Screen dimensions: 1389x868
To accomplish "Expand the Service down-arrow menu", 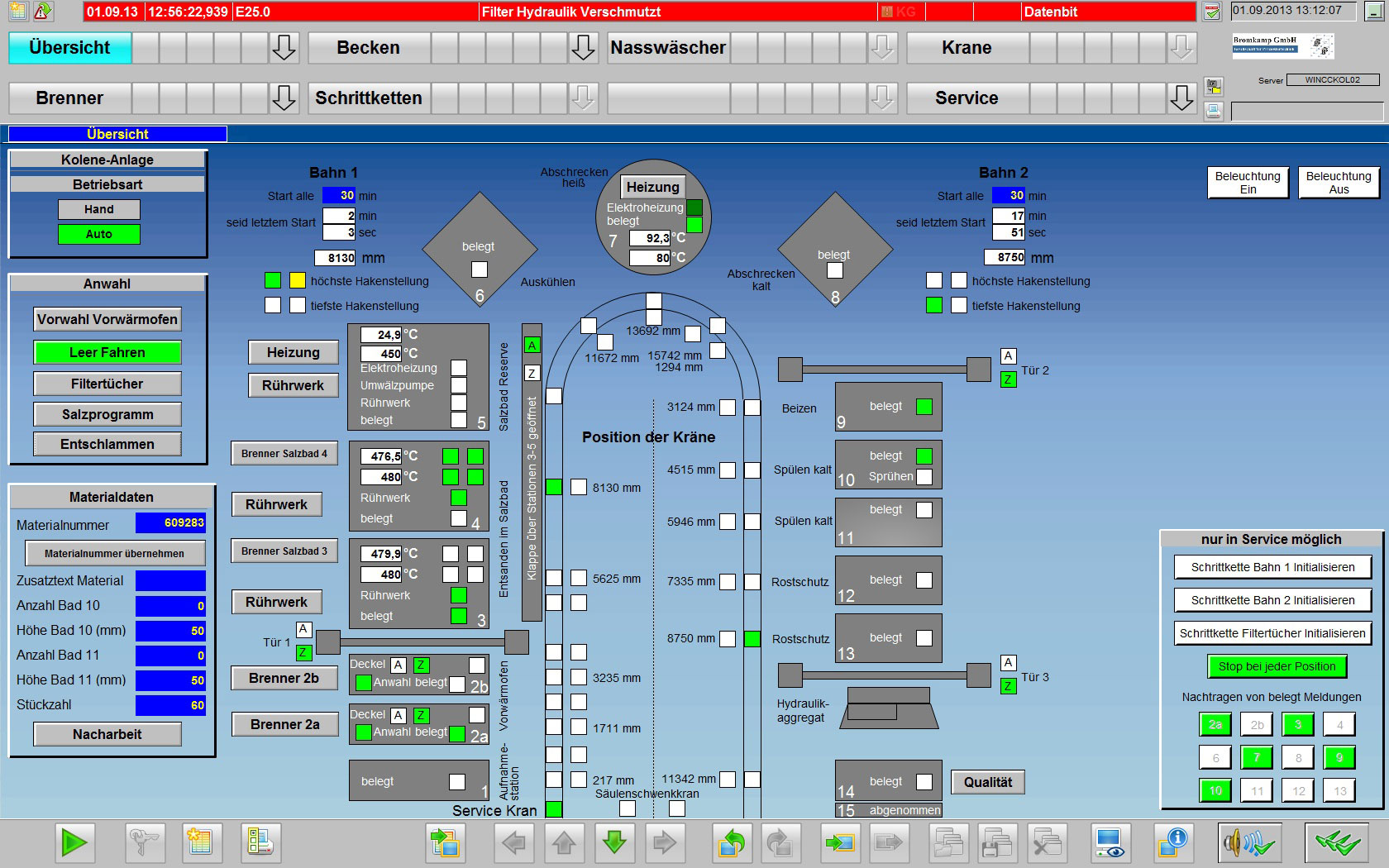I will tap(1181, 98).
